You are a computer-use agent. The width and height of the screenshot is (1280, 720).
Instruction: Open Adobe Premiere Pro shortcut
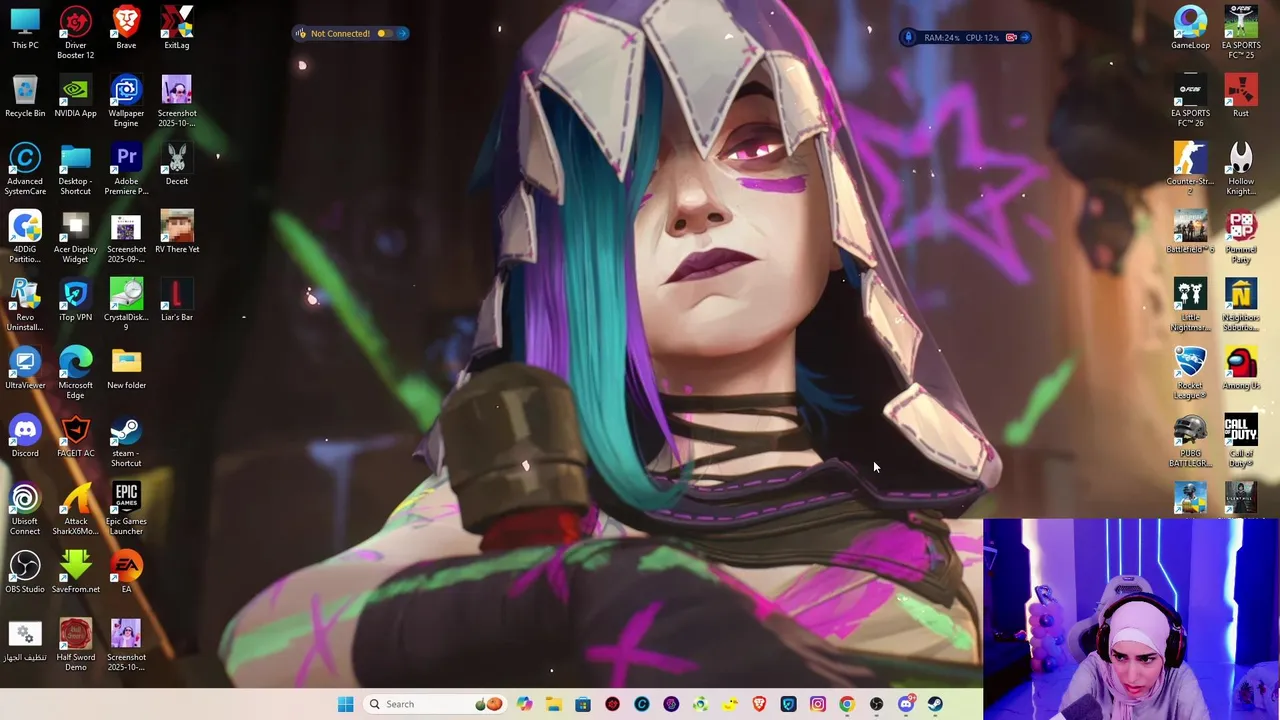click(x=126, y=168)
